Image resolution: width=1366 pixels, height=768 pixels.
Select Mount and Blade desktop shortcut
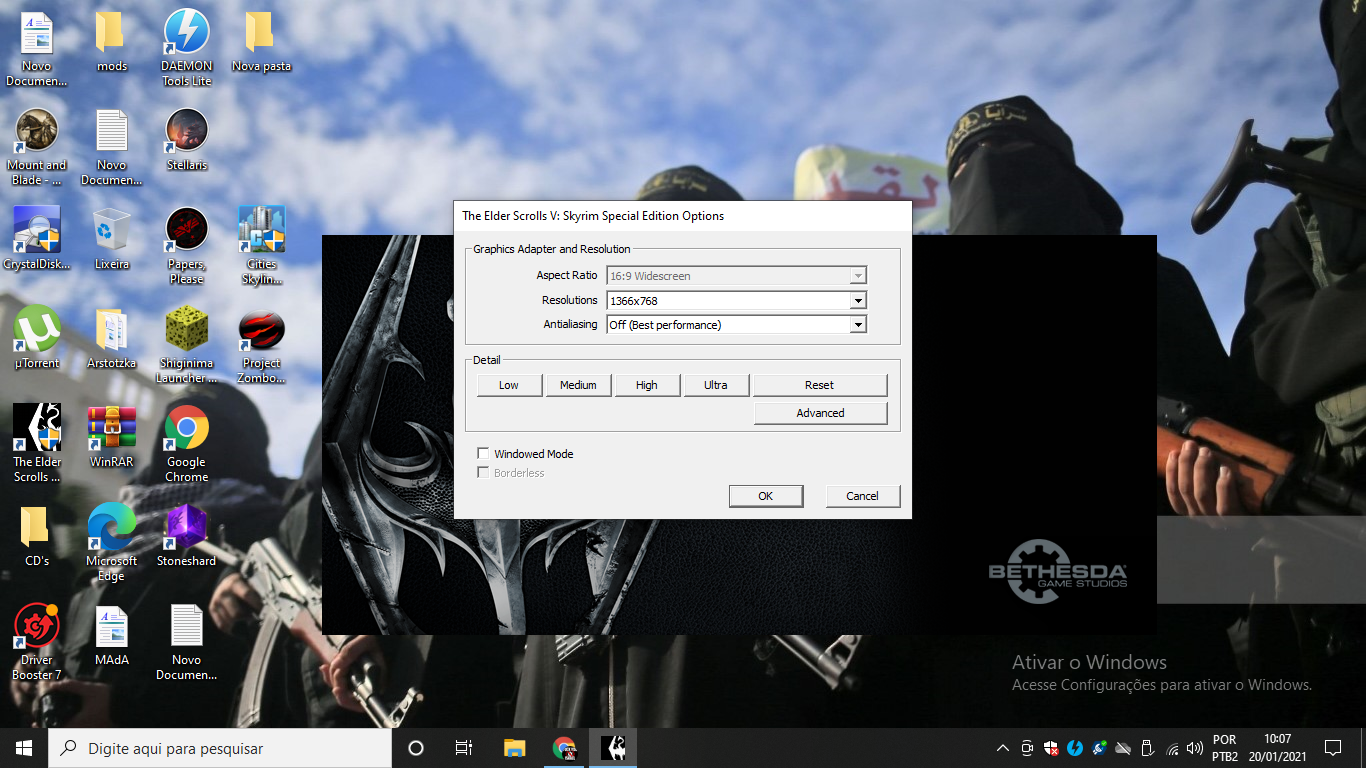coord(37,147)
